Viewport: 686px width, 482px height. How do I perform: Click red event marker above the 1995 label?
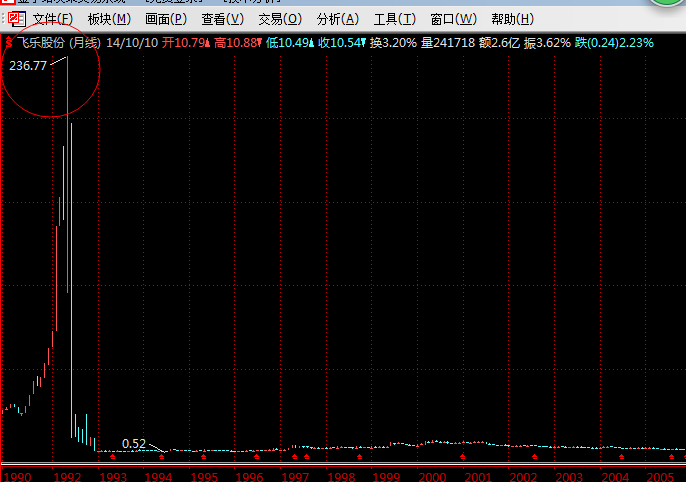(204, 457)
